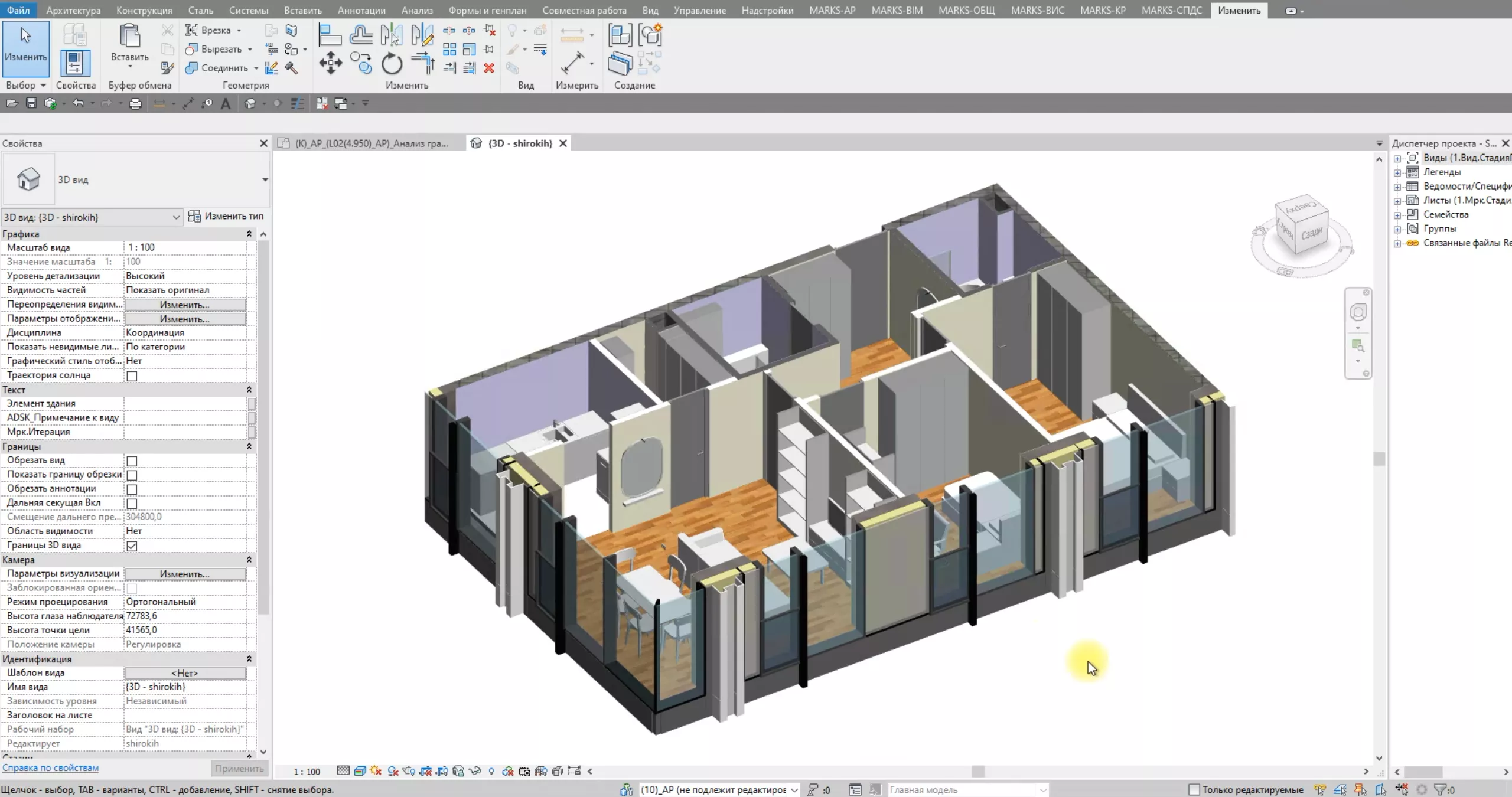The image size is (1512, 797).
Task: Click the Save icon in quick access toolbar
Action: coord(31,104)
